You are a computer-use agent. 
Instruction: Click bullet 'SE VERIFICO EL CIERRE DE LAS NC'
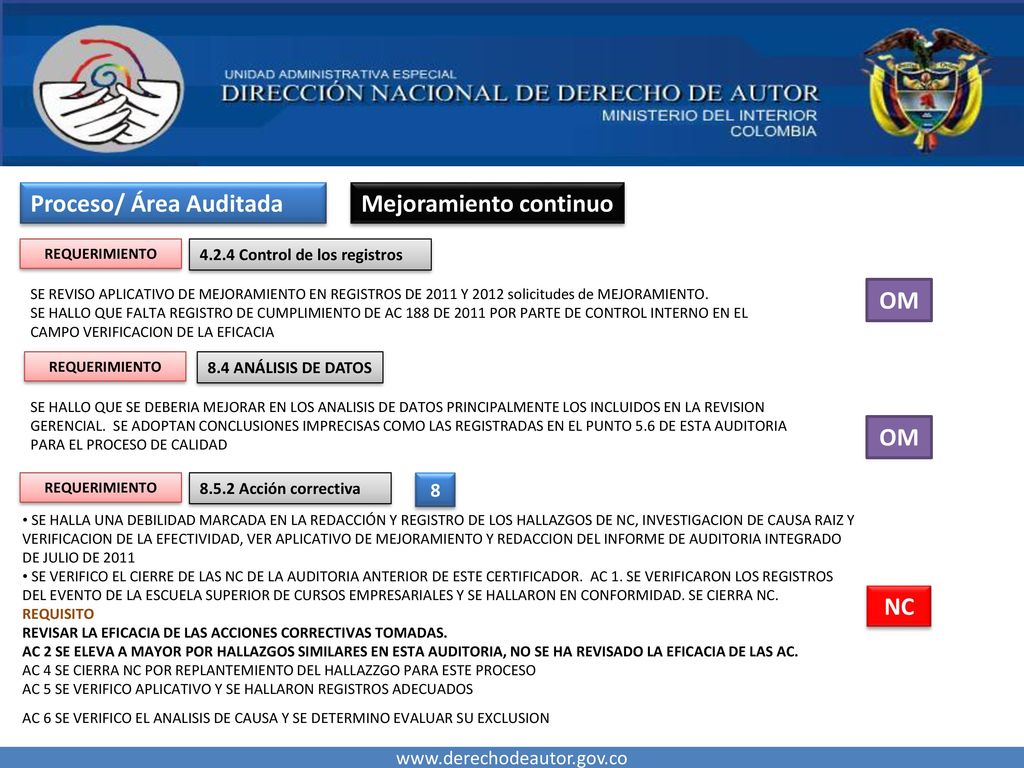[428, 577]
